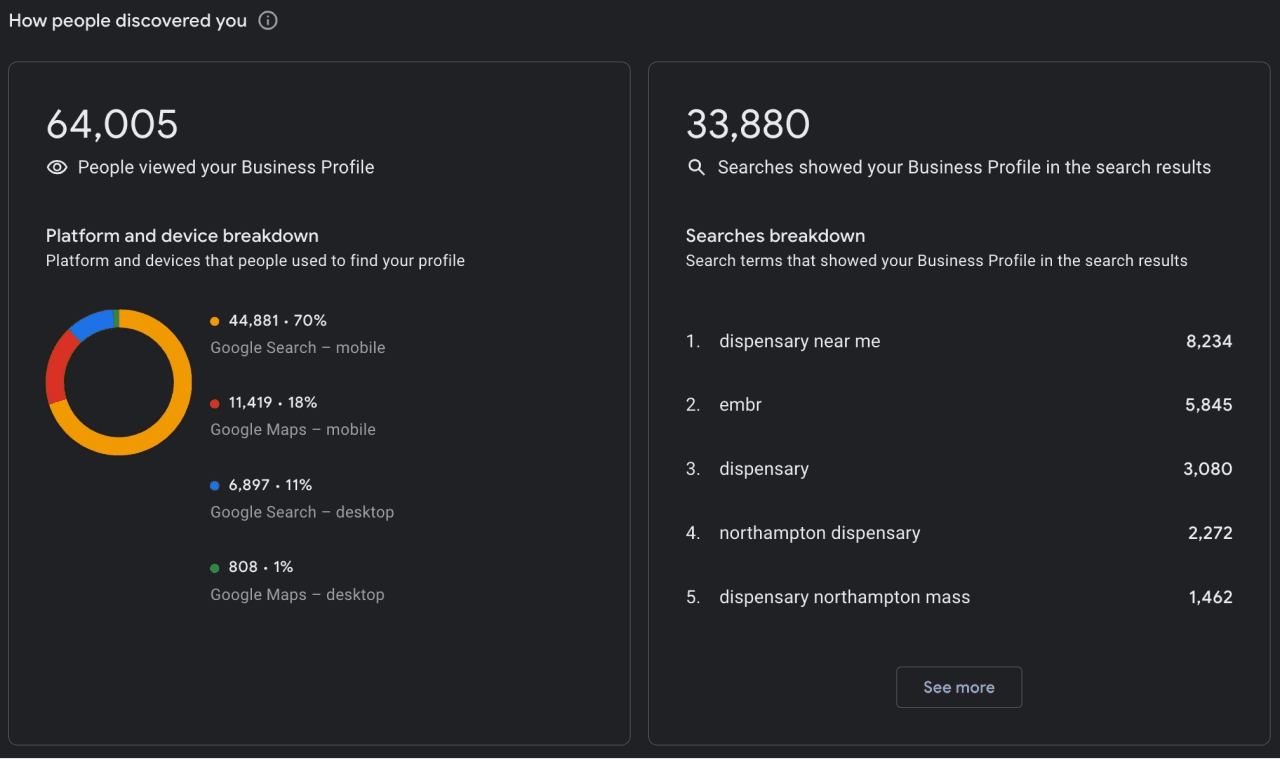The image size is (1280, 759).
Task: Select the 'Google Search – mobile' legend label
Action: 297,348
